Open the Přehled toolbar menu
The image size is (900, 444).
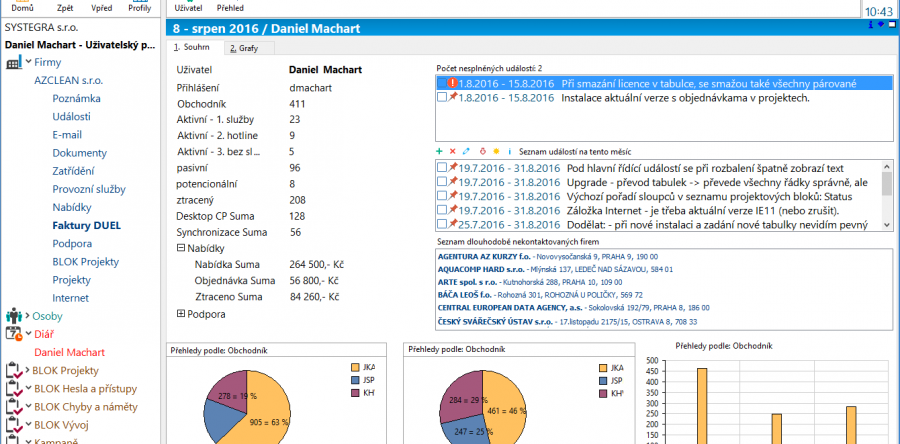231,8
